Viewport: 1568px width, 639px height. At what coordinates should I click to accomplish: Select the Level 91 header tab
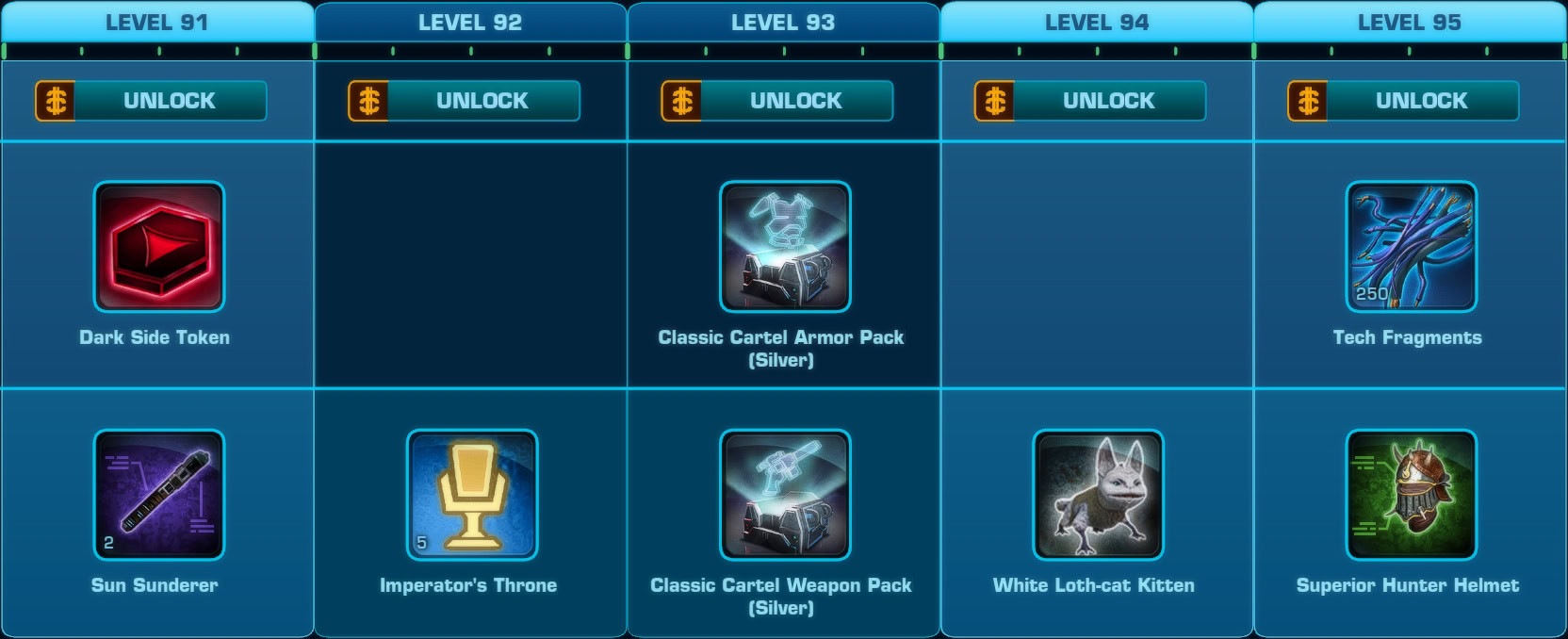pyautogui.click(x=157, y=22)
